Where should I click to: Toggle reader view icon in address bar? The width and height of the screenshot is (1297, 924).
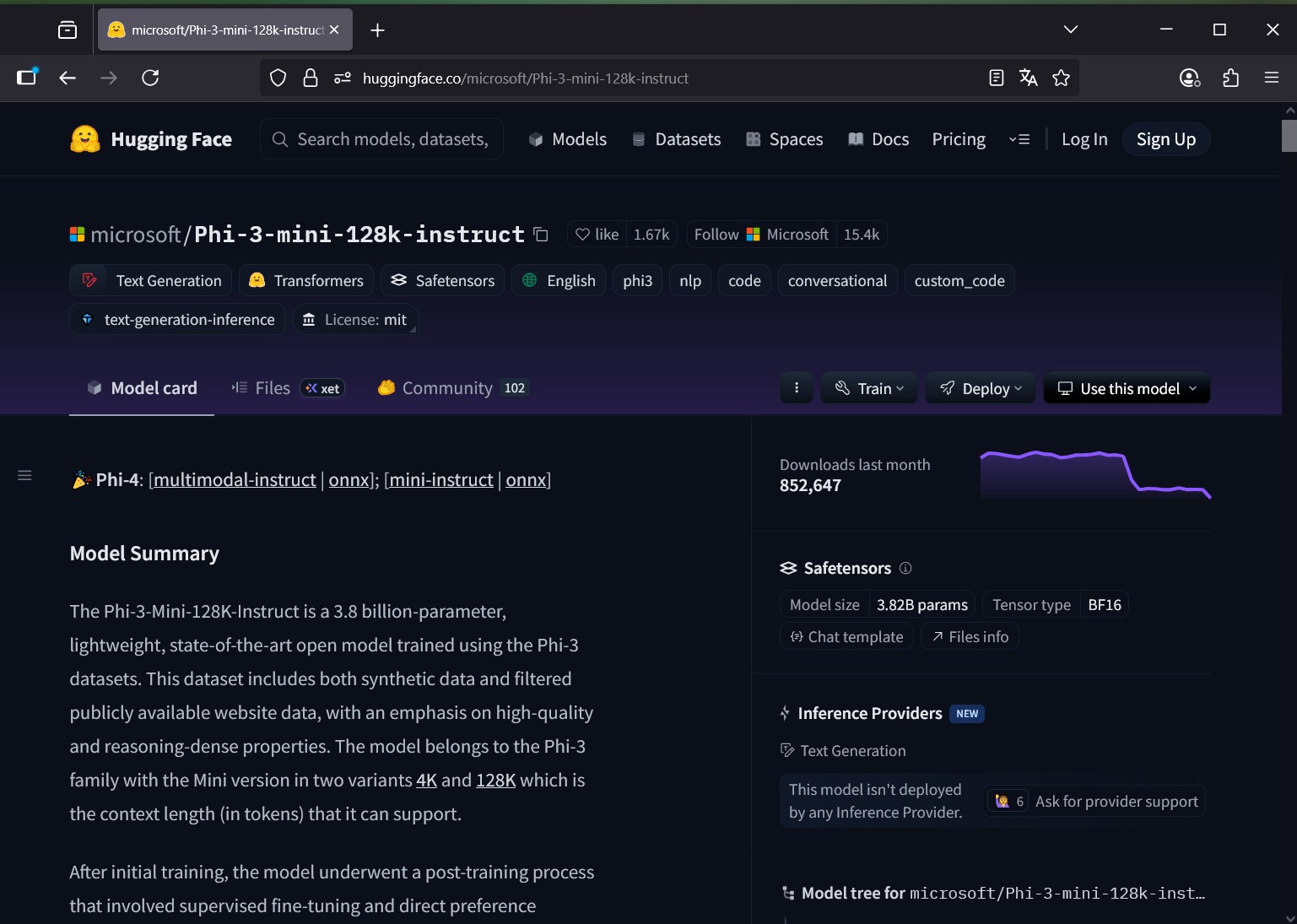click(x=996, y=78)
